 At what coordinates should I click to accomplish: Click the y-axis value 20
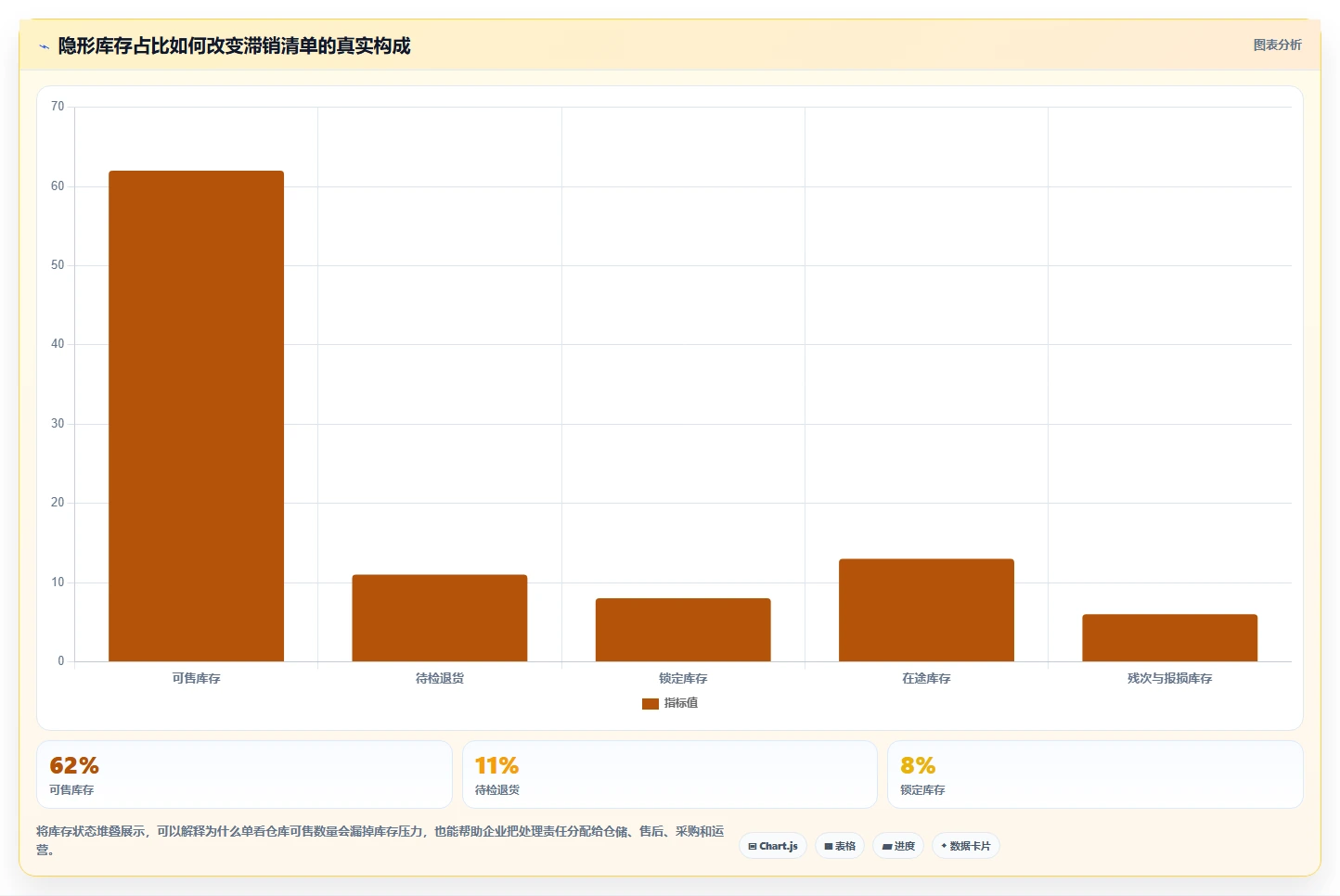[x=58, y=503]
